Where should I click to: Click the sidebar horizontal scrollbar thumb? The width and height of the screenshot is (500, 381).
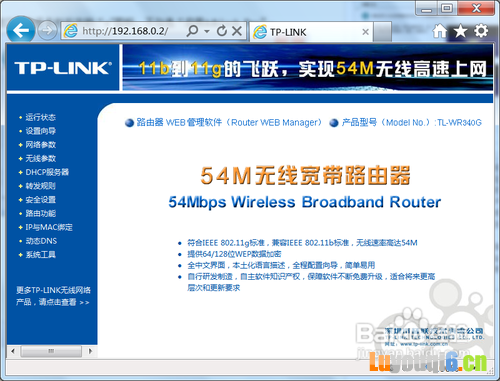[51, 351]
